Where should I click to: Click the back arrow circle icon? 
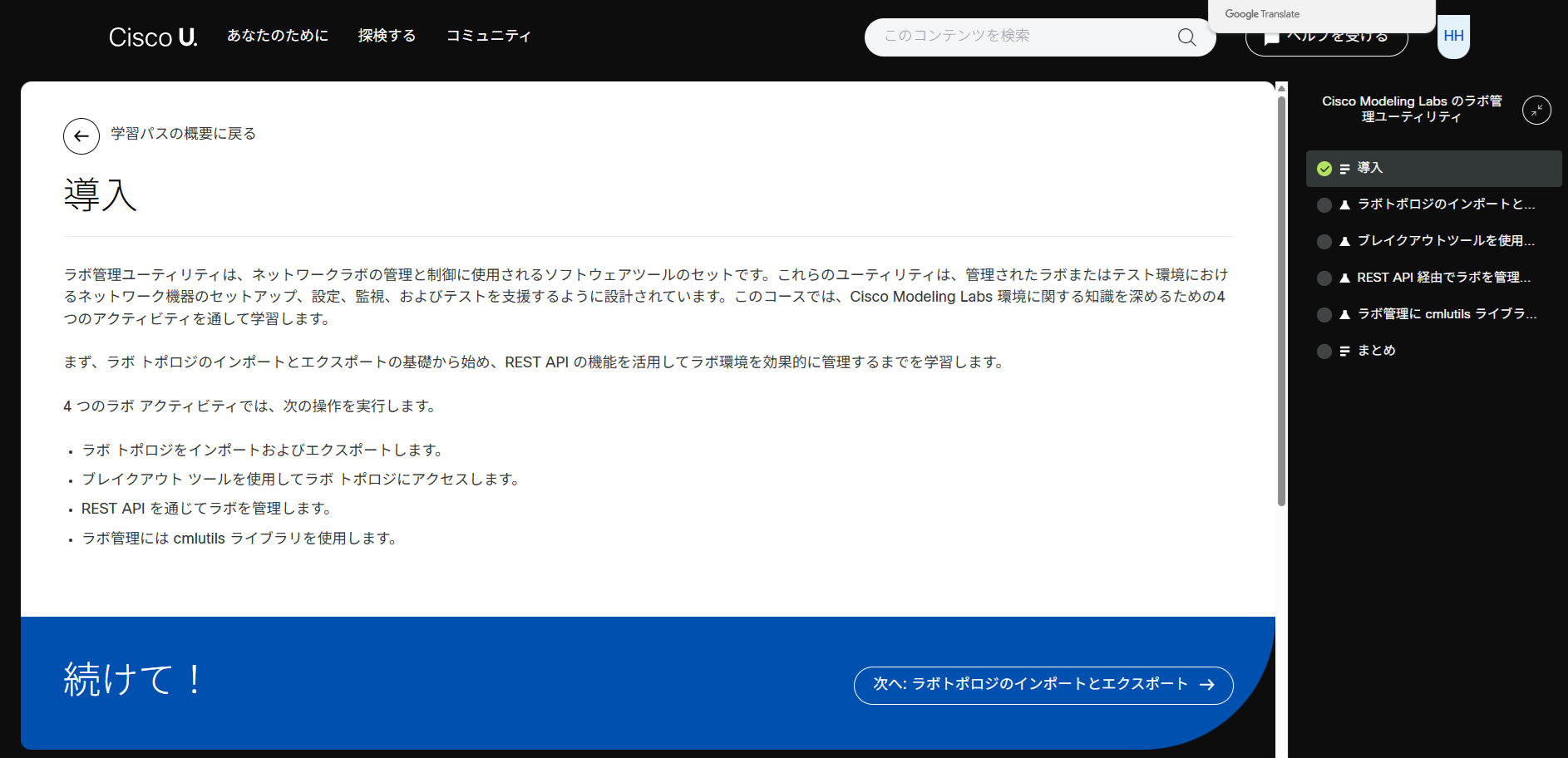click(81, 136)
